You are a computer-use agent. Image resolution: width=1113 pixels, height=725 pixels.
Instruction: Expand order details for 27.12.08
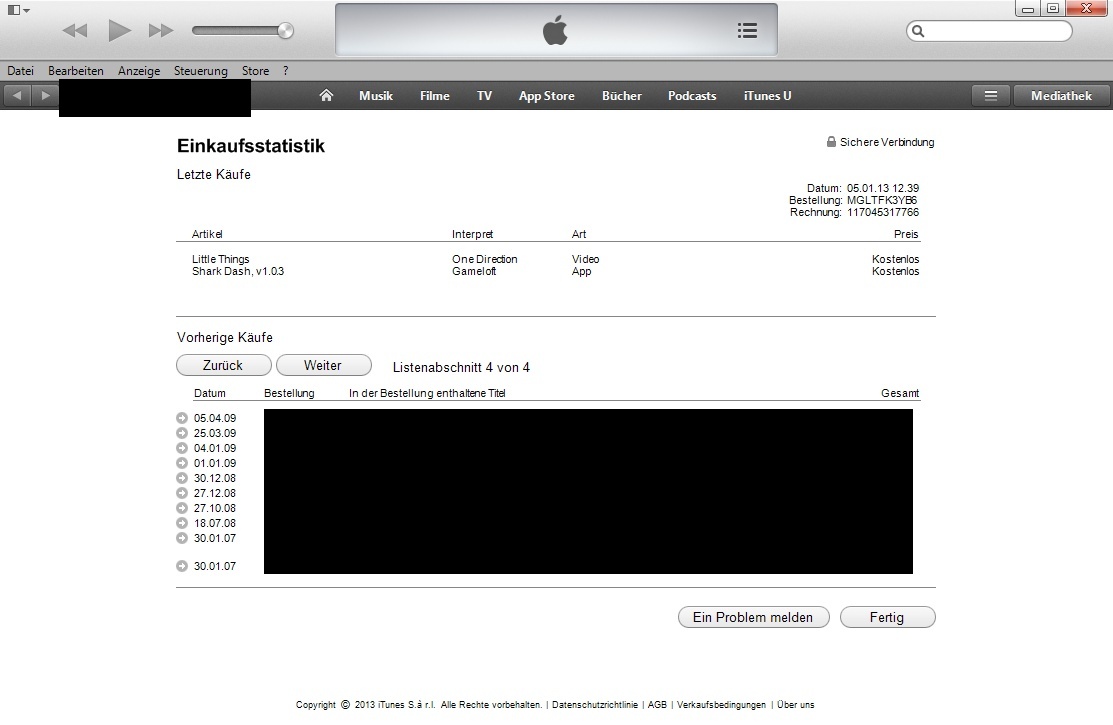182,493
